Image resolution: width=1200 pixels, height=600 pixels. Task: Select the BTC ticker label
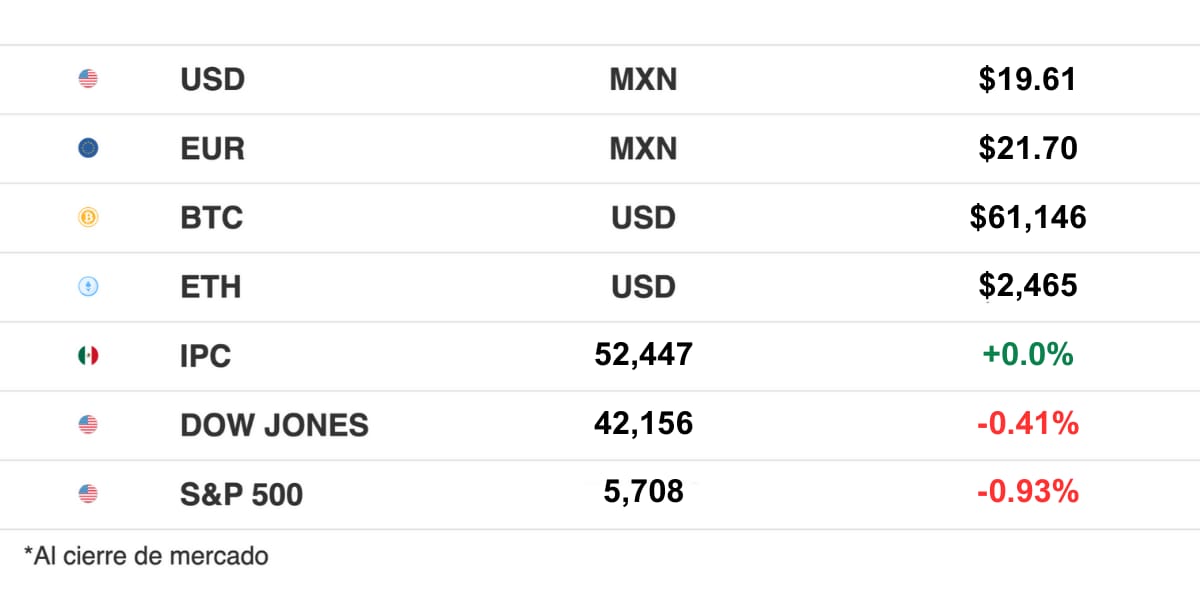pos(211,218)
